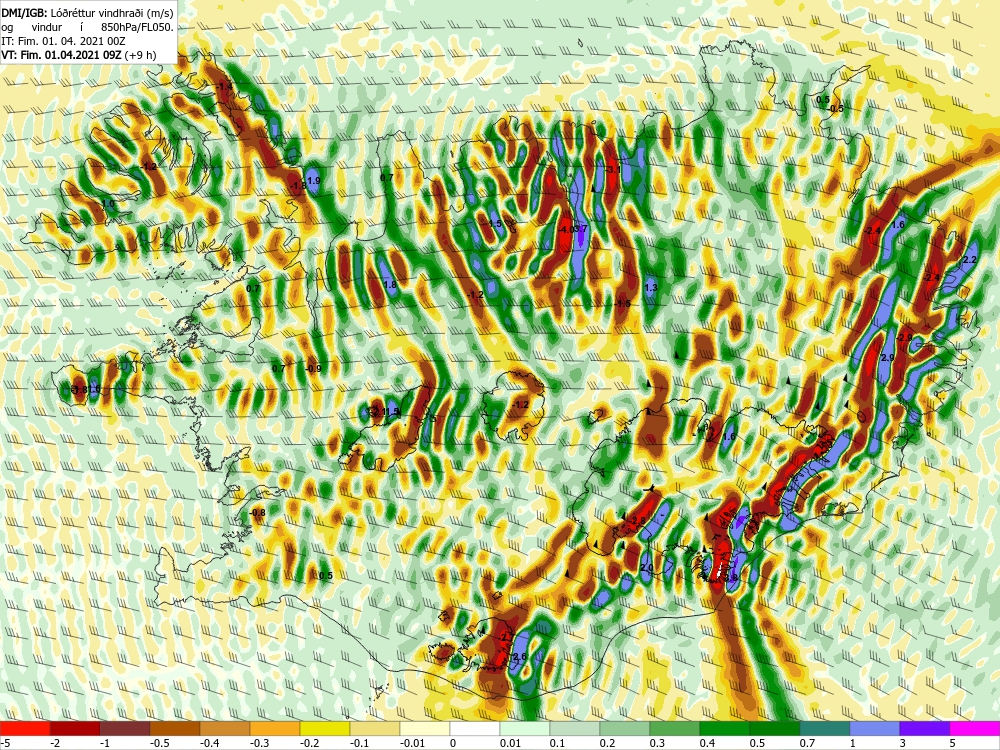This screenshot has width=1000, height=750.
Task: Click the '-2.8' value label on the map
Action: pos(637,521)
